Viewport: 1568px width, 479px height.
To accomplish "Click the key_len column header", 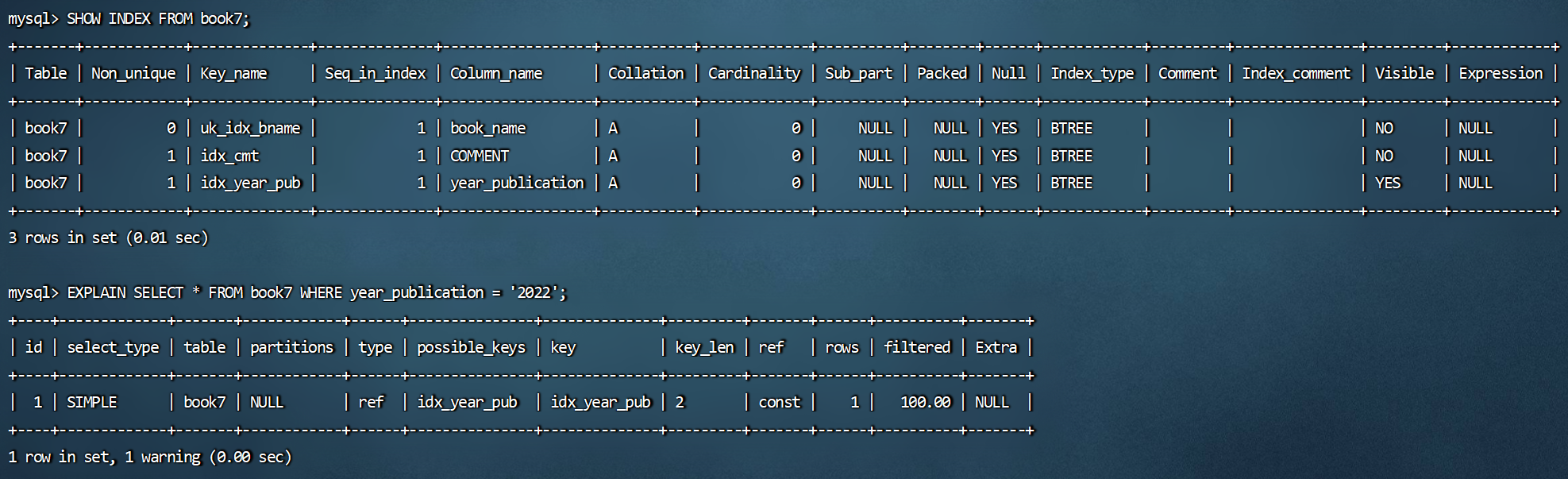I will pos(704,347).
